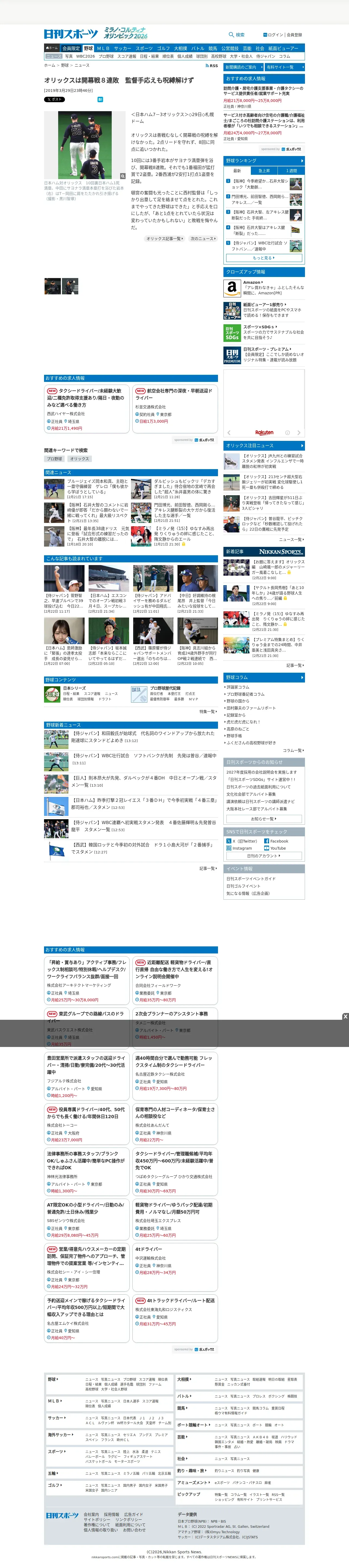Click the オリックス keyword tag
The width and height of the screenshot is (349, 1568).
pyautogui.click(x=79, y=459)
